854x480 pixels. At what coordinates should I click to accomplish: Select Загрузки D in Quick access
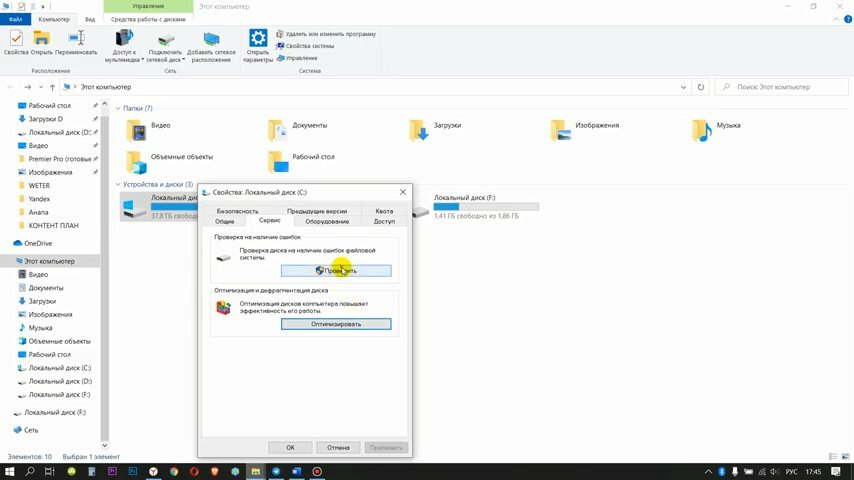pyautogui.click(x=46, y=119)
